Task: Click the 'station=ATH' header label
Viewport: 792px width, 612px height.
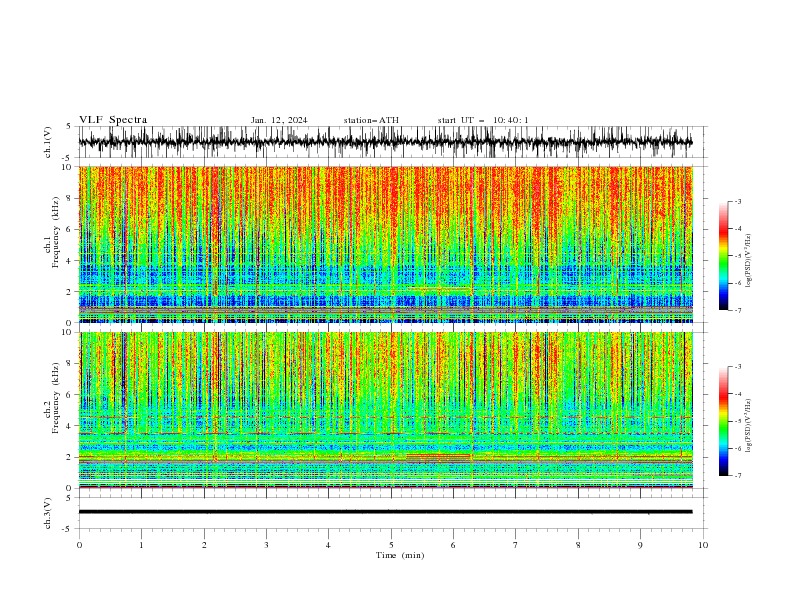Action: (371, 120)
